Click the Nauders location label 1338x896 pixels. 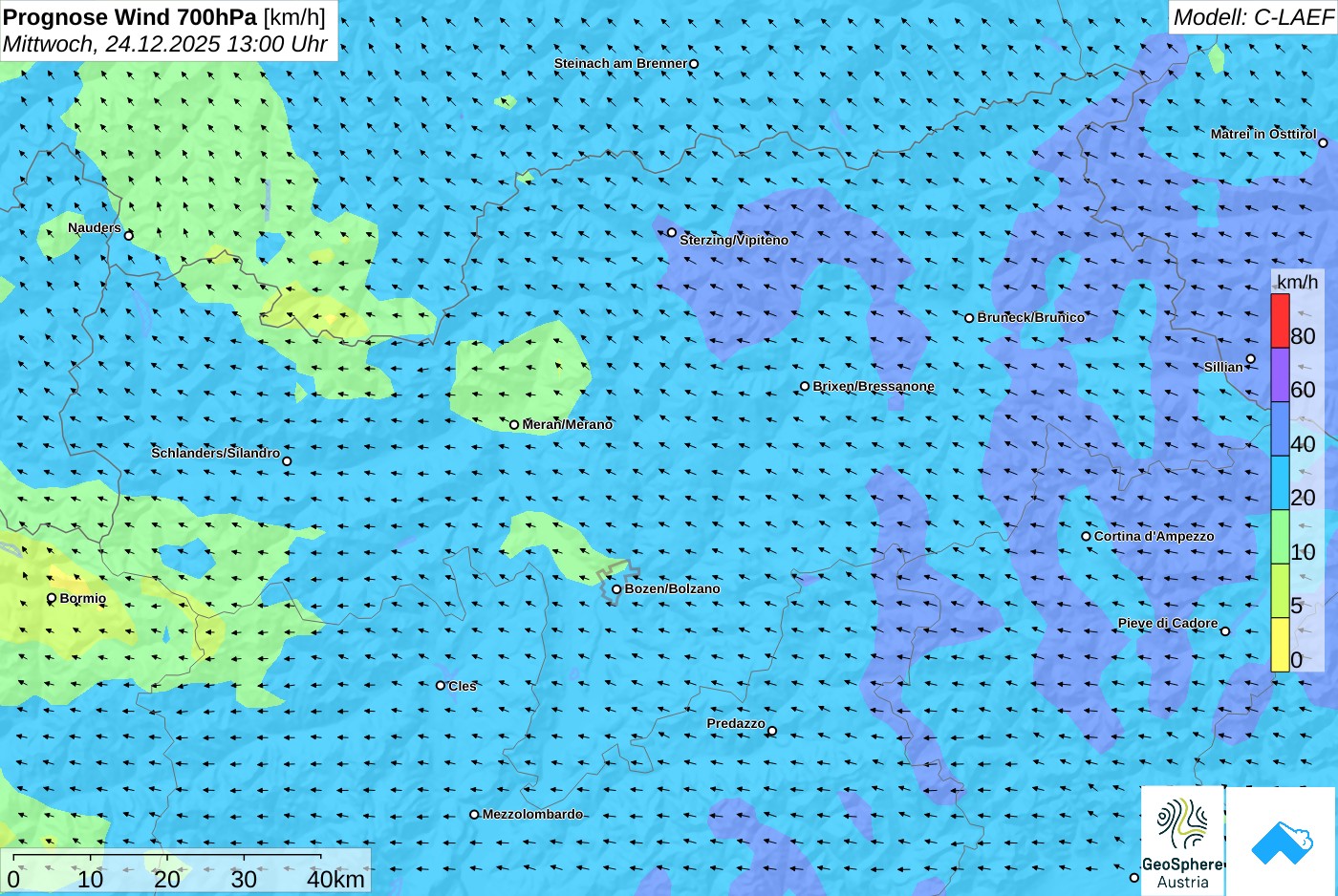[x=95, y=227]
